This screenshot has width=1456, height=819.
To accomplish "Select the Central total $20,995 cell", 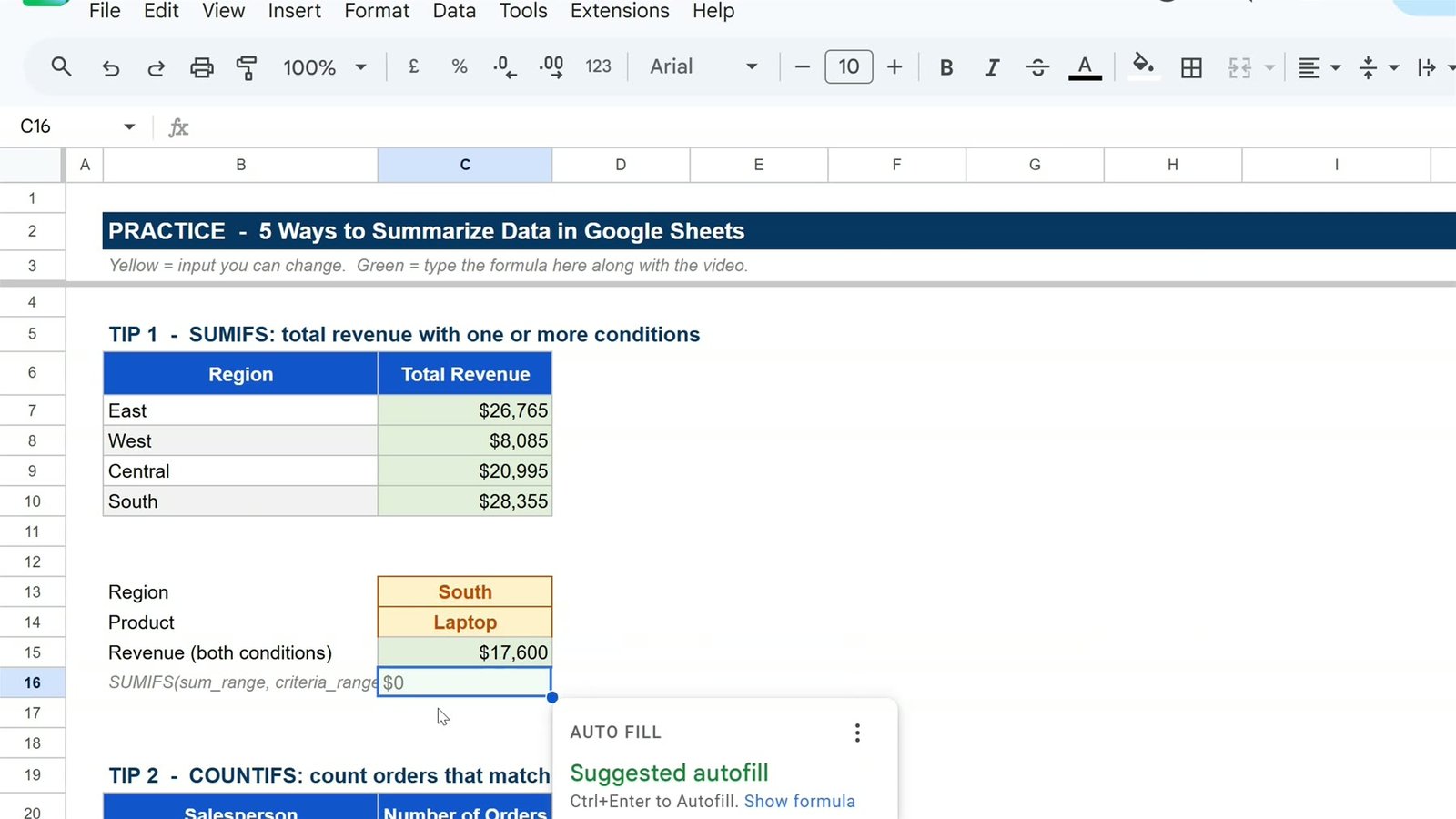I will (x=465, y=470).
